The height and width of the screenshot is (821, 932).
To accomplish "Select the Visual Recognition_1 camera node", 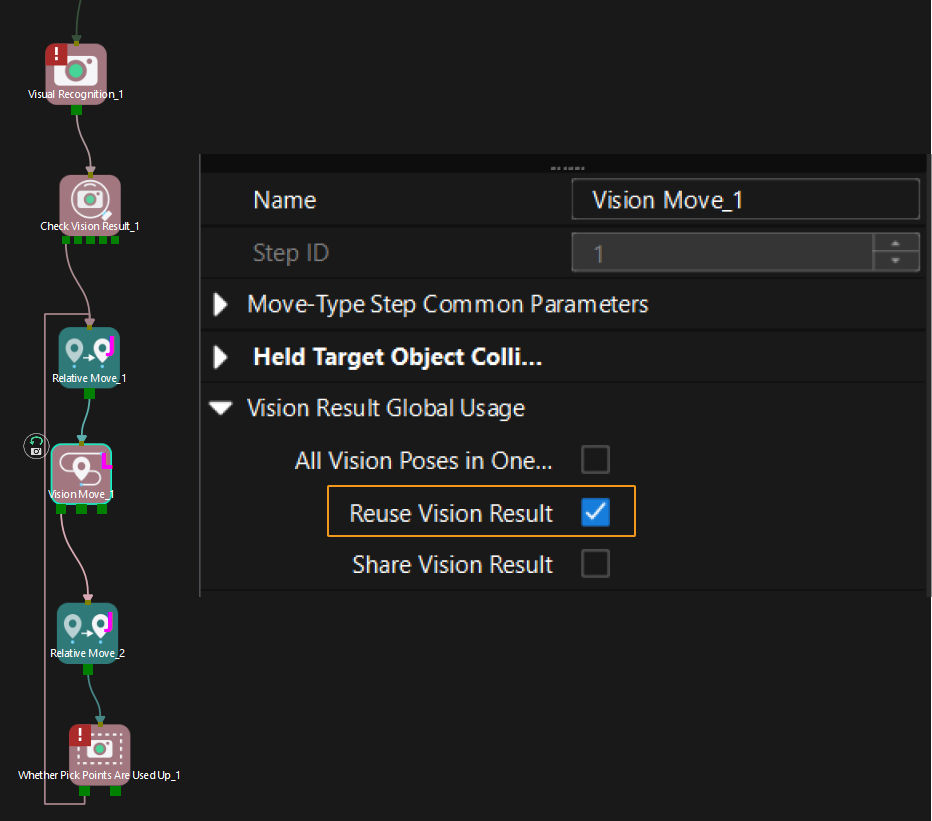I will click(76, 70).
